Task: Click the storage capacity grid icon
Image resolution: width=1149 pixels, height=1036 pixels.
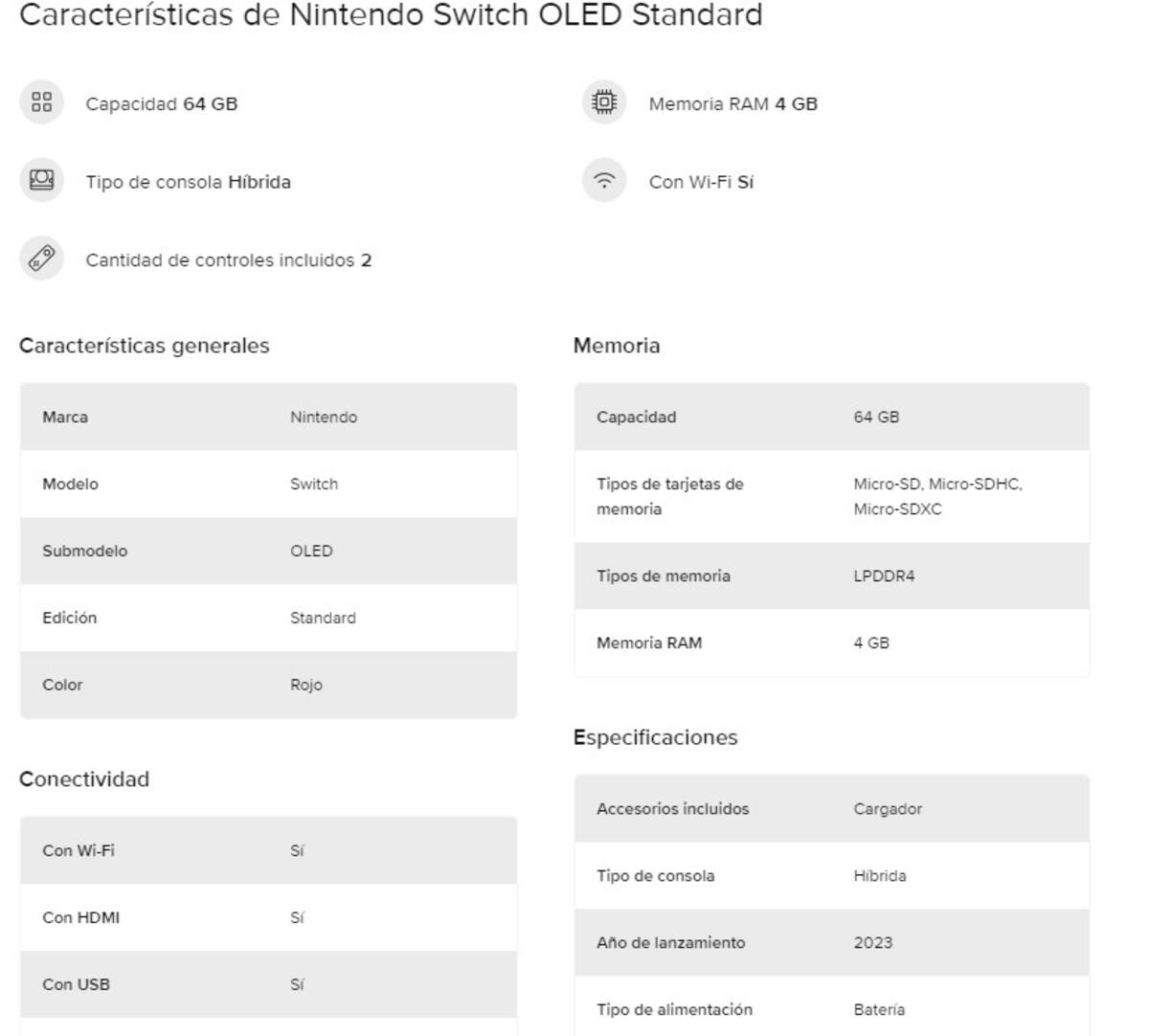Action: coord(41,102)
